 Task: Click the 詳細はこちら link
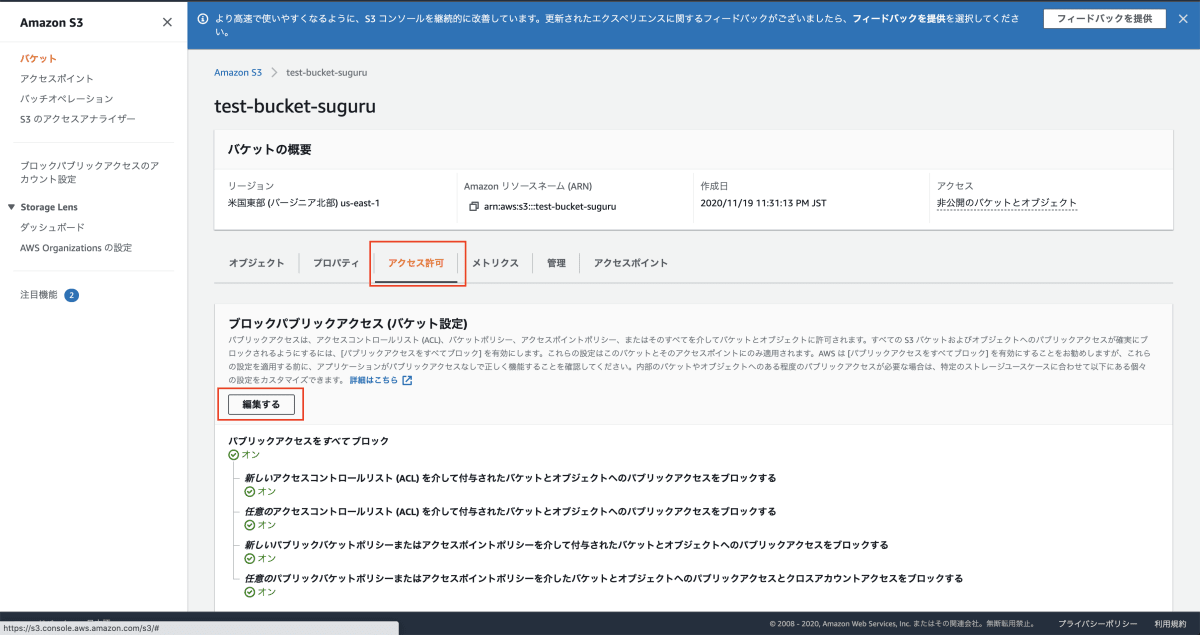(373, 380)
